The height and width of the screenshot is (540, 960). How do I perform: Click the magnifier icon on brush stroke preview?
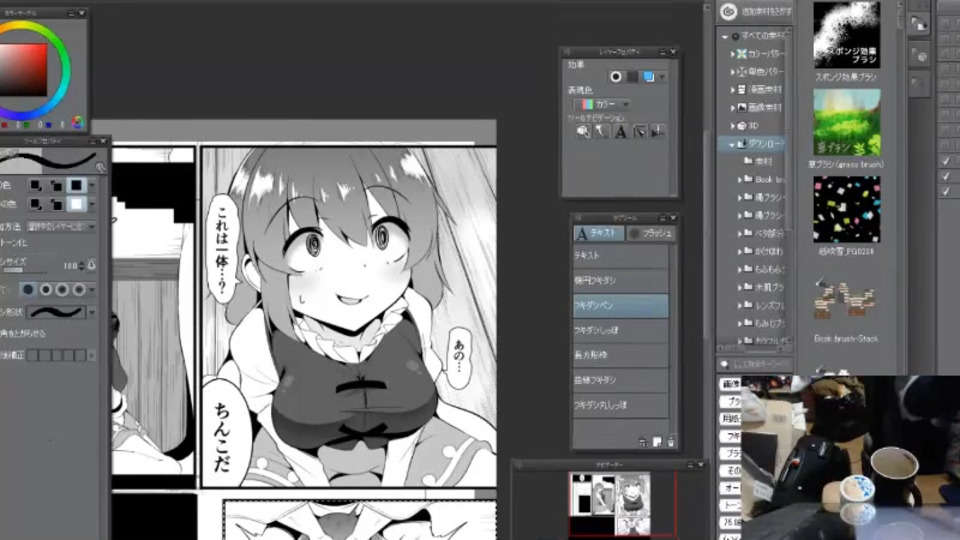[x=100, y=167]
